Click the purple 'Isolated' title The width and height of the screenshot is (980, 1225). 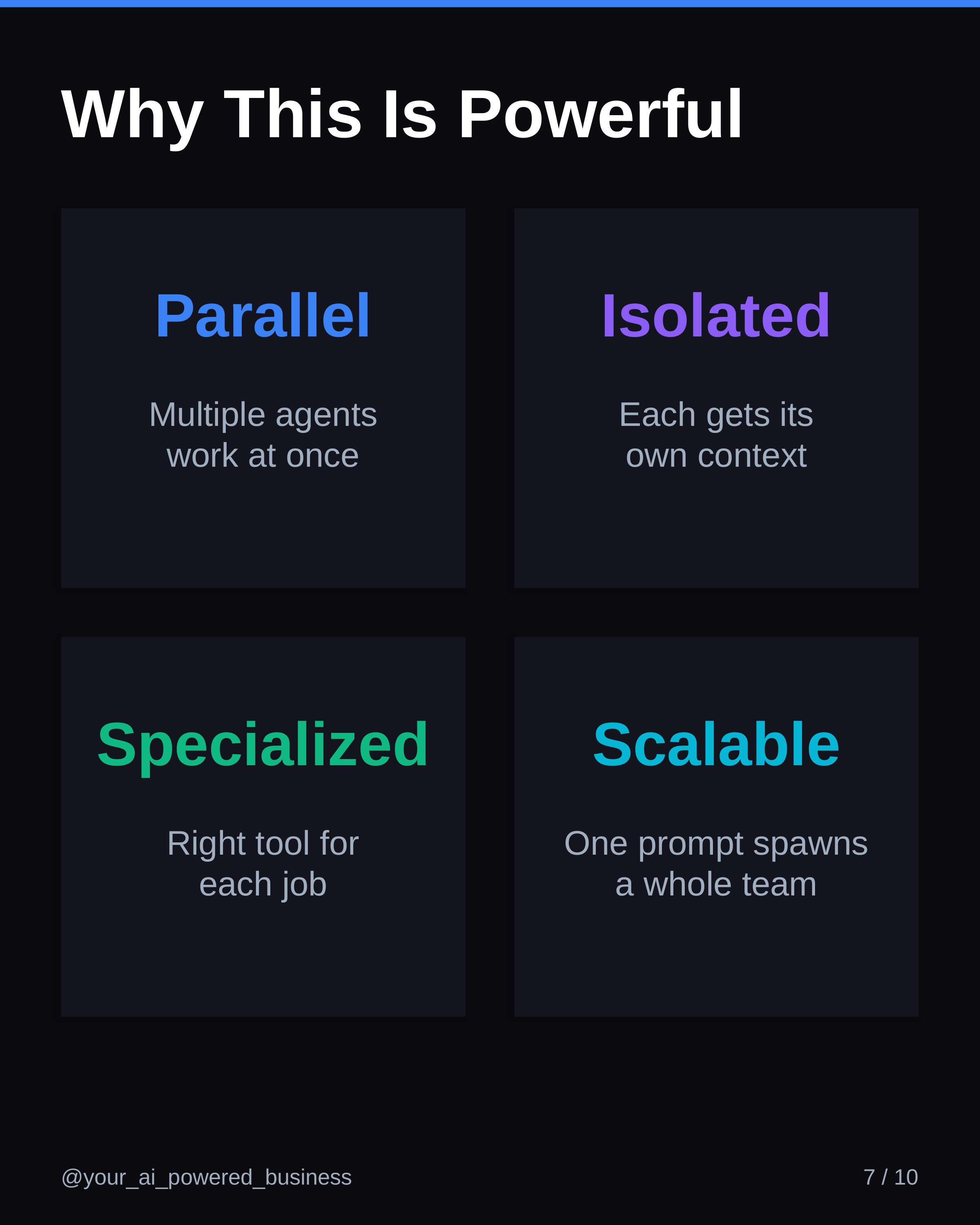(716, 316)
